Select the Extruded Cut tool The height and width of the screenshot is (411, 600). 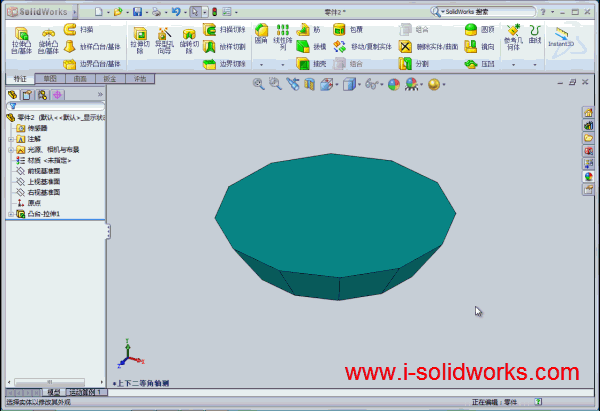point(140,40)
